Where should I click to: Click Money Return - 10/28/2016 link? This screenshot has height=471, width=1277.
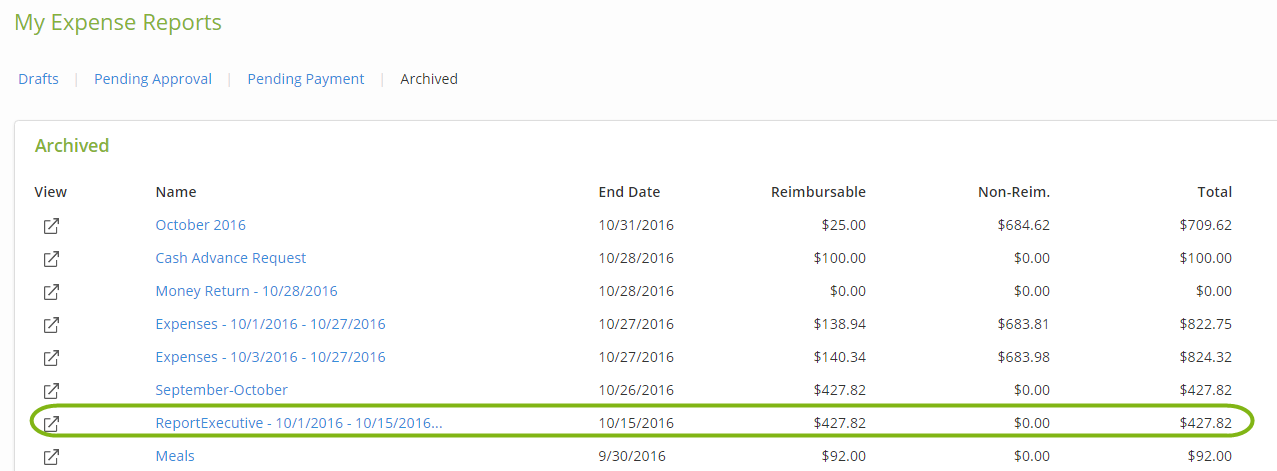pyautogui.click(x=246, y=291)
